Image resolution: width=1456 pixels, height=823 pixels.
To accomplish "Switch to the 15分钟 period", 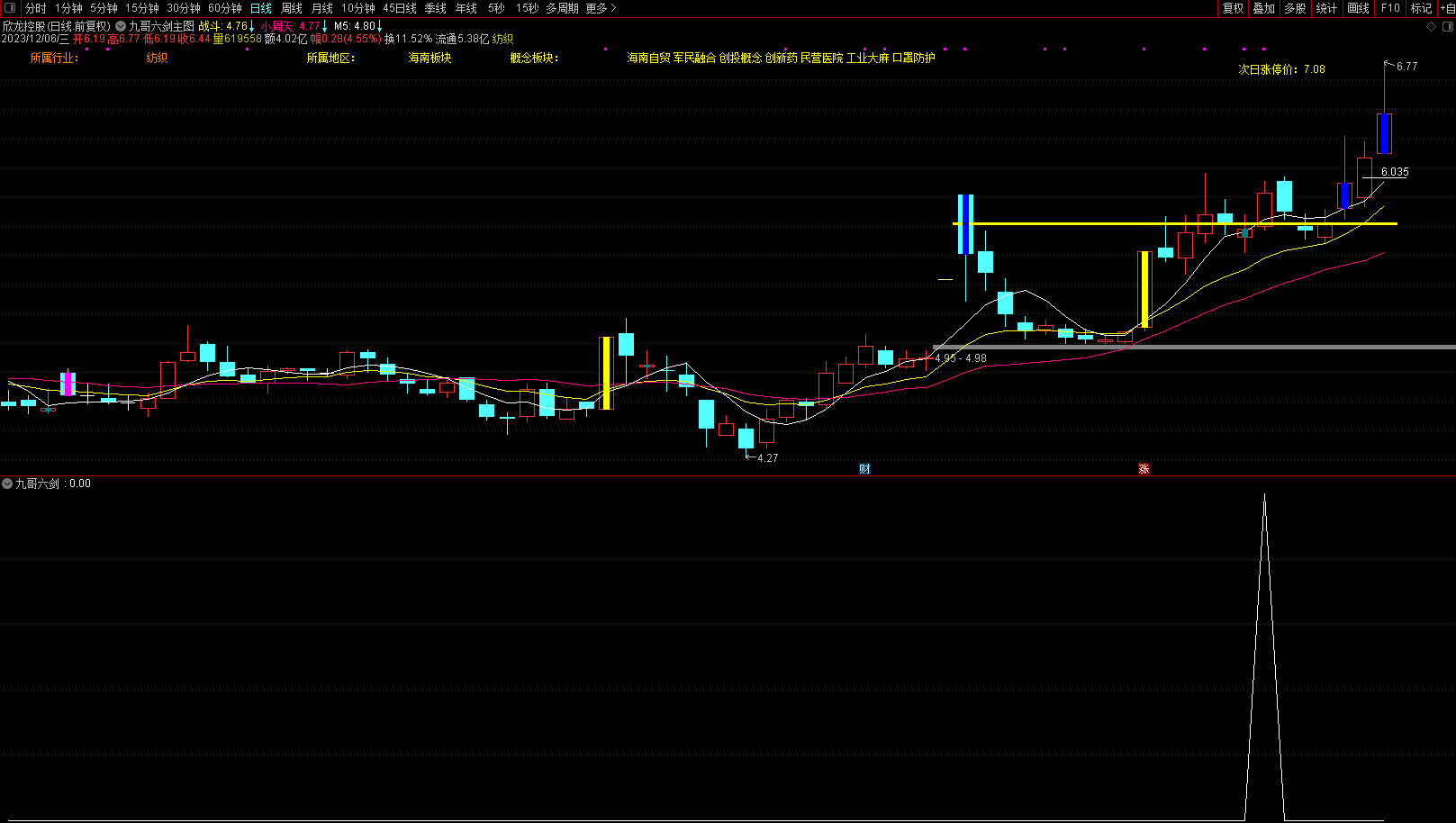I will tap(142, 8).
